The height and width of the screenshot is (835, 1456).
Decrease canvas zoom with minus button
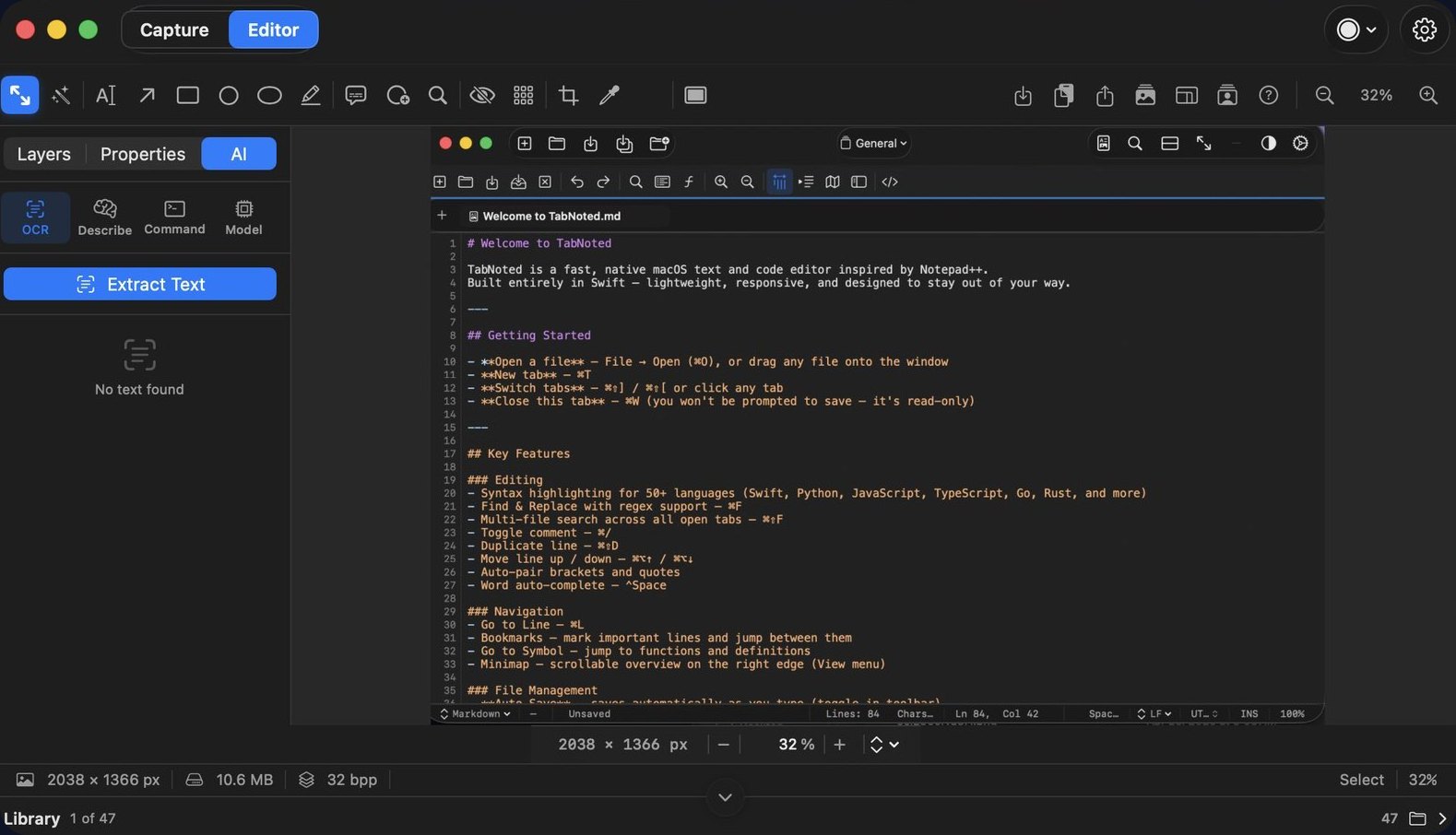click(x=724, y=745)
